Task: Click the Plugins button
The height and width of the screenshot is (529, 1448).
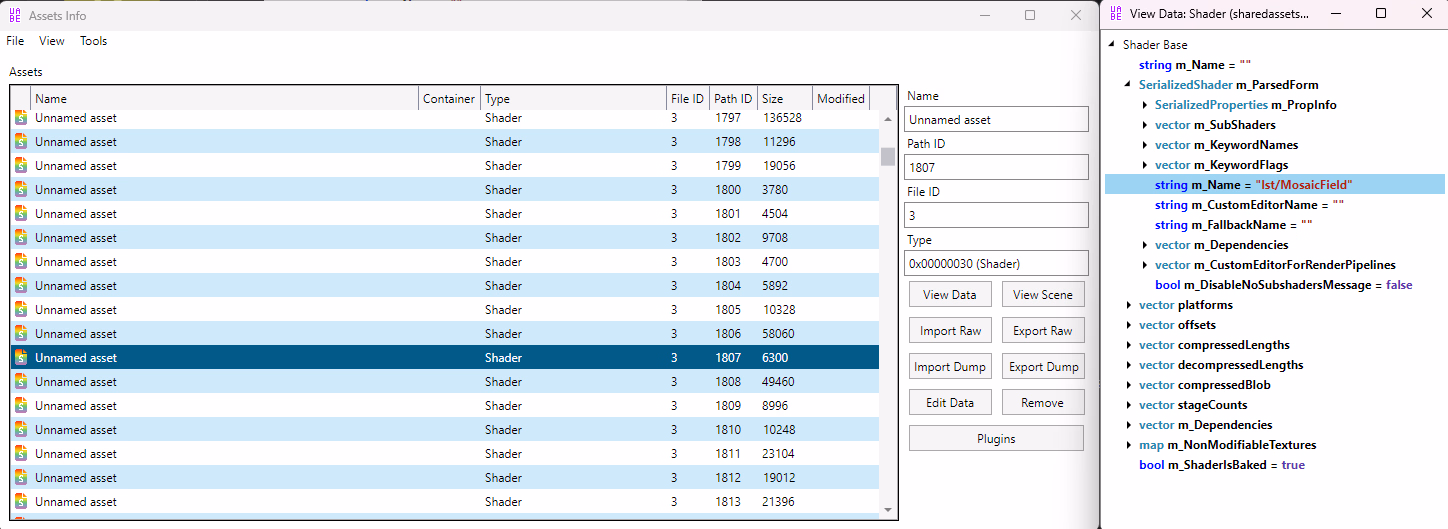Action: 995,438
